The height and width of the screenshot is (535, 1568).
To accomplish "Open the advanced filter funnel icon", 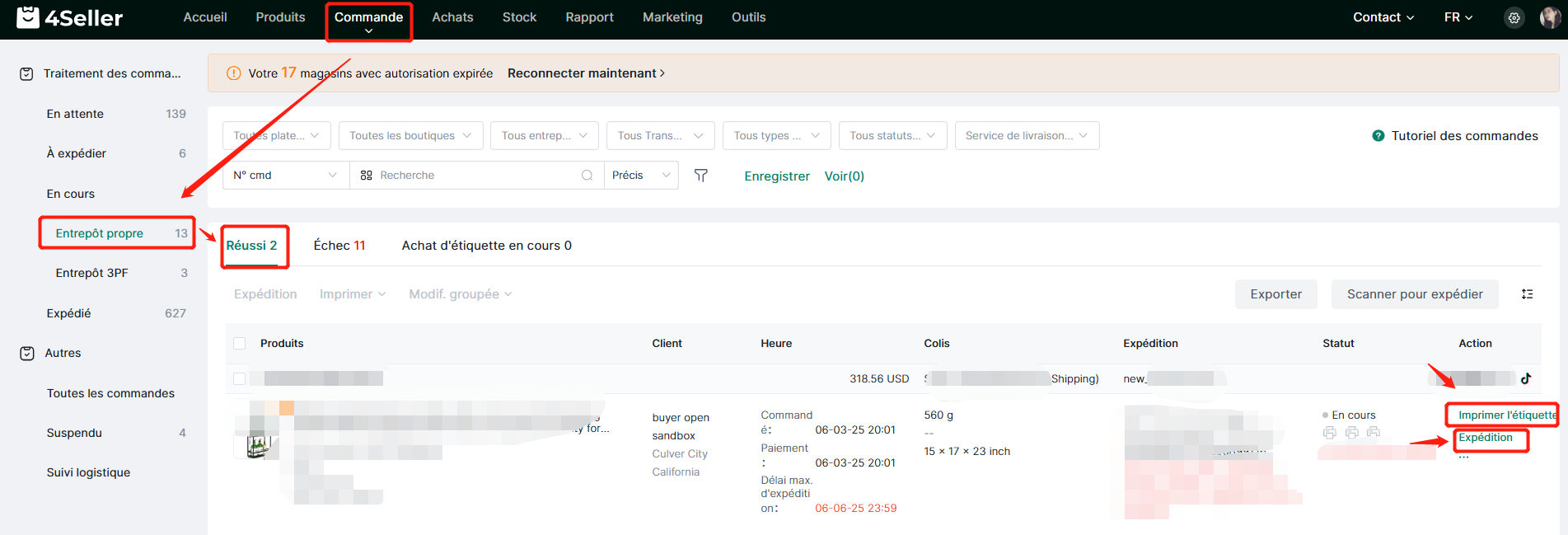I will (x=701, y=176).
